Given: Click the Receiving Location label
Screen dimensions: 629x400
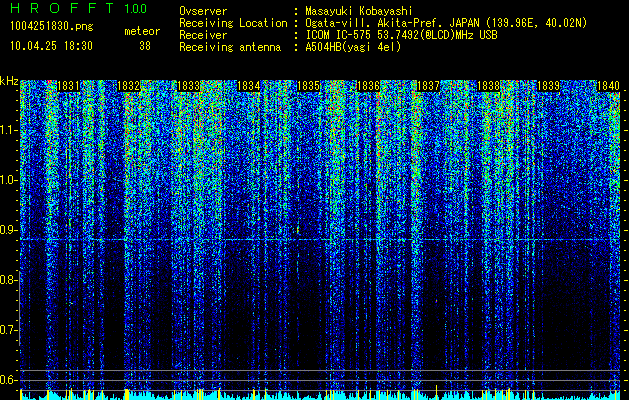Looking at the screenshot, I should coord(233,23).
